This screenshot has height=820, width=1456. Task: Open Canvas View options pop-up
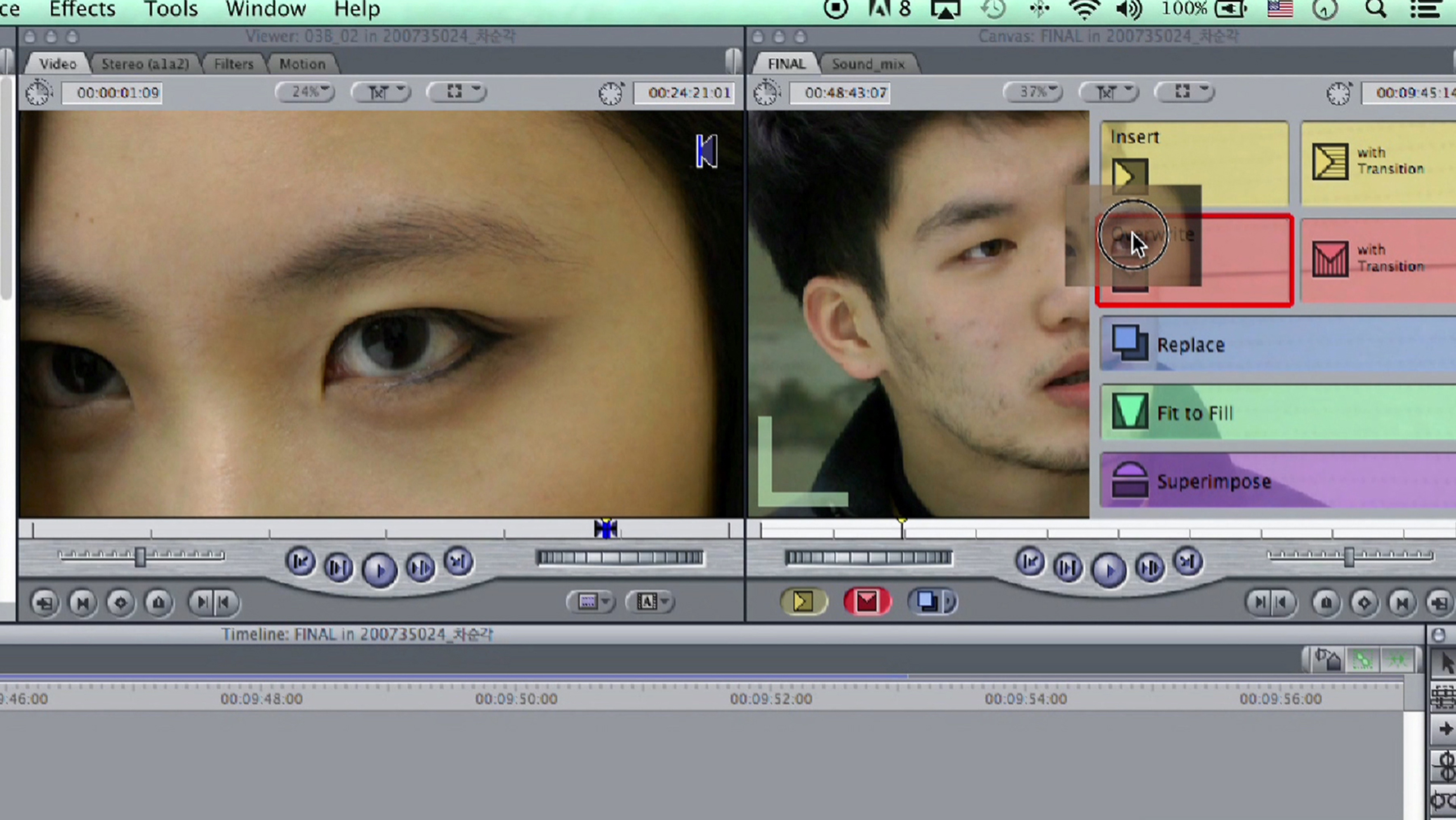coord(1185,92)
